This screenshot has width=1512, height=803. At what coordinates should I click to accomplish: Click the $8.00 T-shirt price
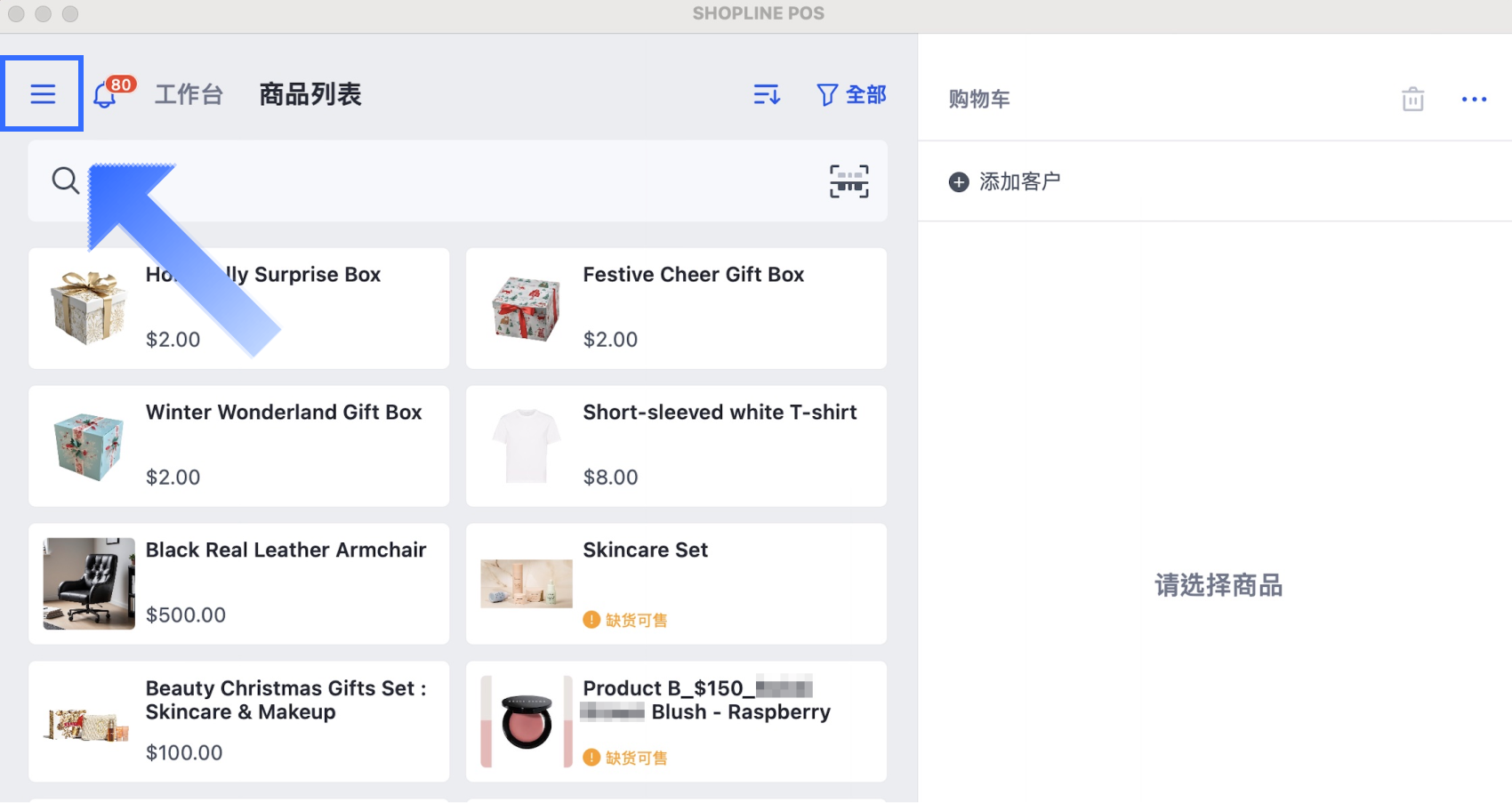[x=610, y=477]
